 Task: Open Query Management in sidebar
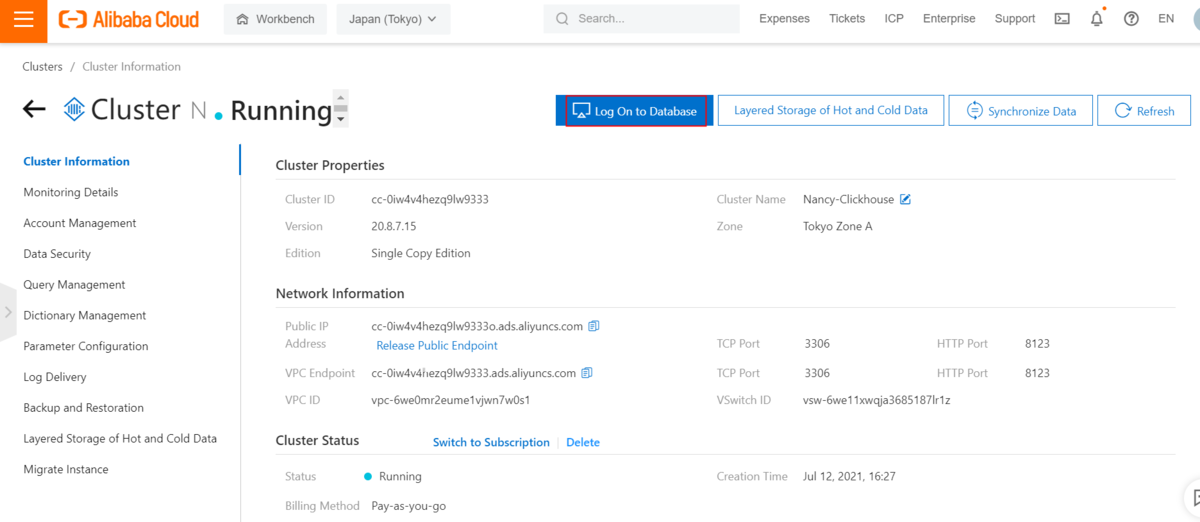[75, 285]
